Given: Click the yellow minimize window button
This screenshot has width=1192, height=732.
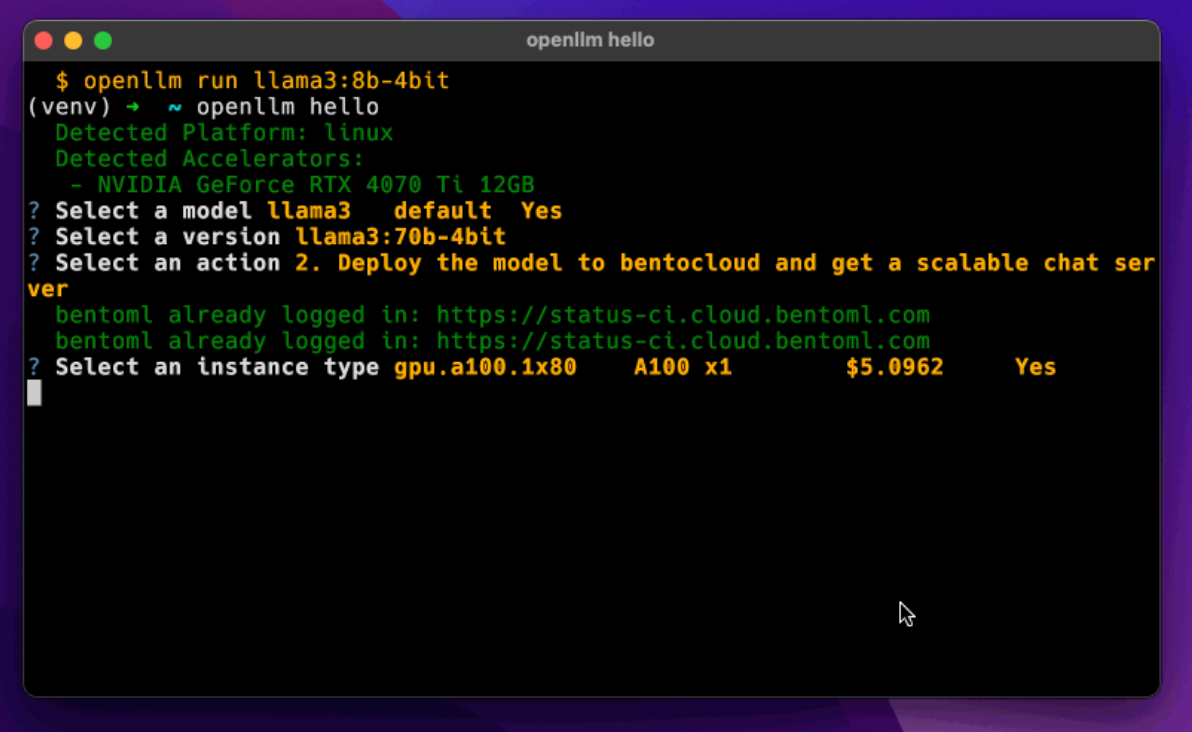Looking at the screenshot, I should [73, 41].
